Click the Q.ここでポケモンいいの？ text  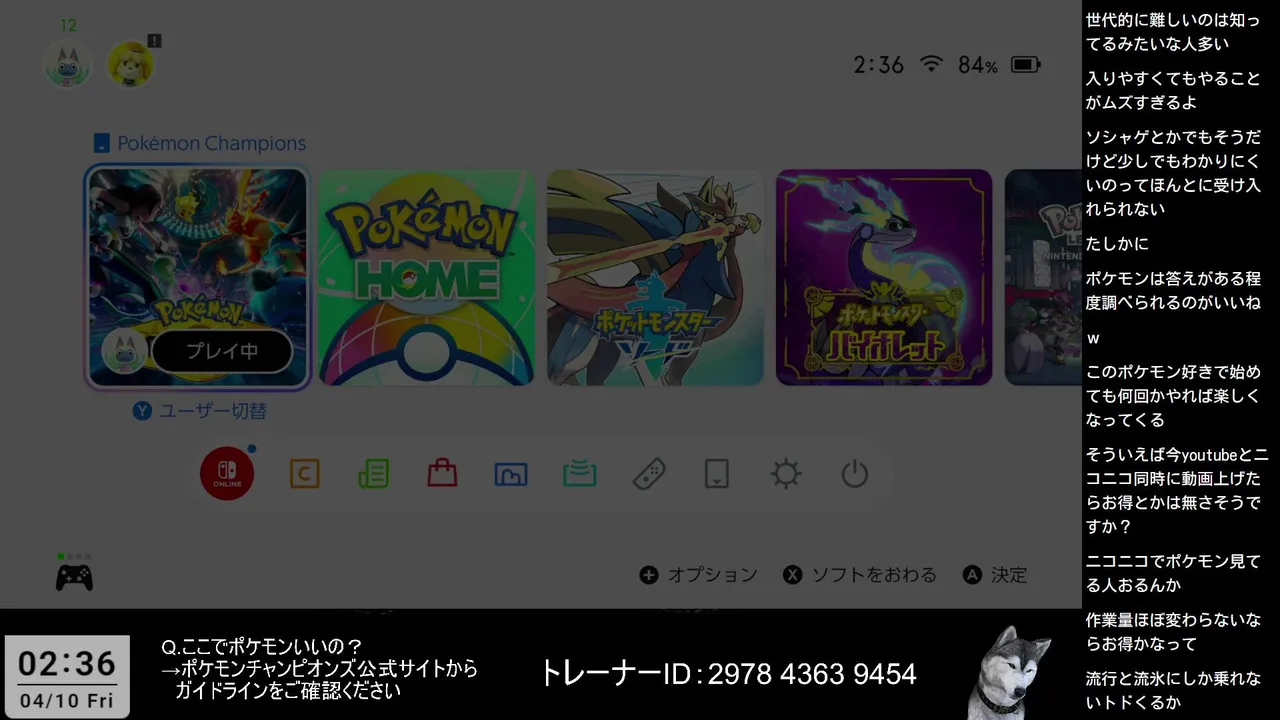262,648
